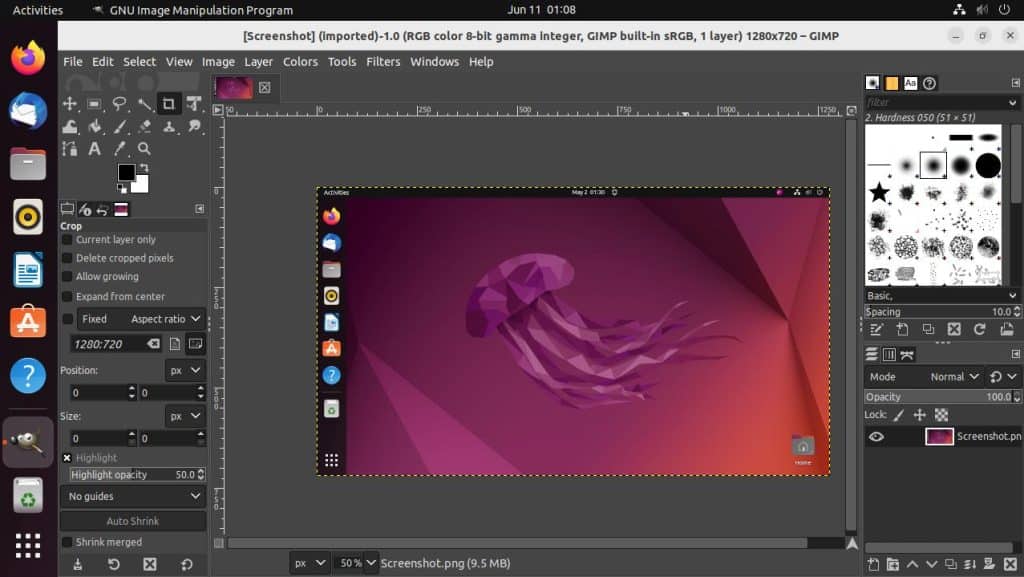Image resolution: width=1024 pixels, height=577 pixels.
Task: Click Delete tool preset icon
Action: click(150, 565)
